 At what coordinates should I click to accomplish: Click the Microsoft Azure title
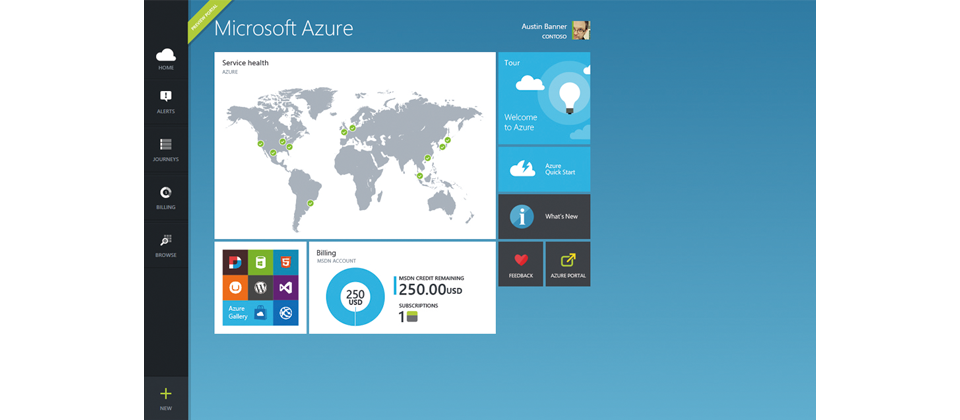point(283,28)
